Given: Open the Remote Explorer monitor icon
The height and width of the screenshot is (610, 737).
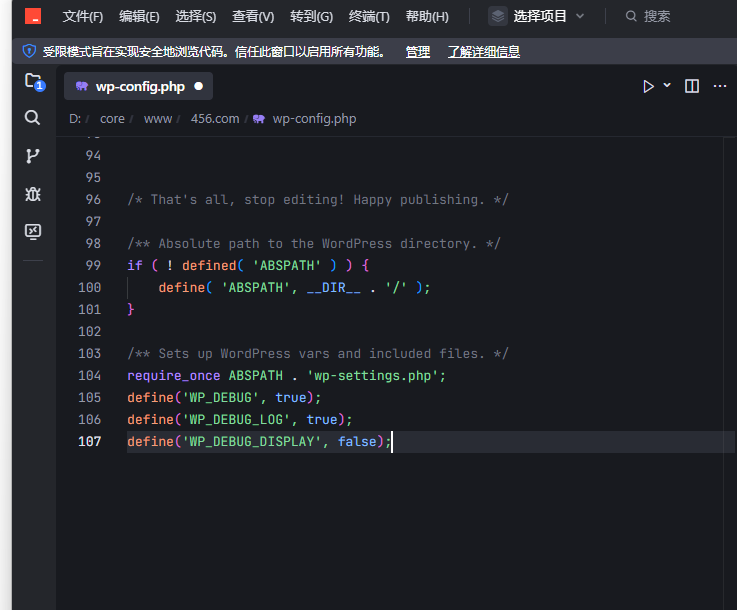Looking at the screenshot, I should tap(33, 231).
